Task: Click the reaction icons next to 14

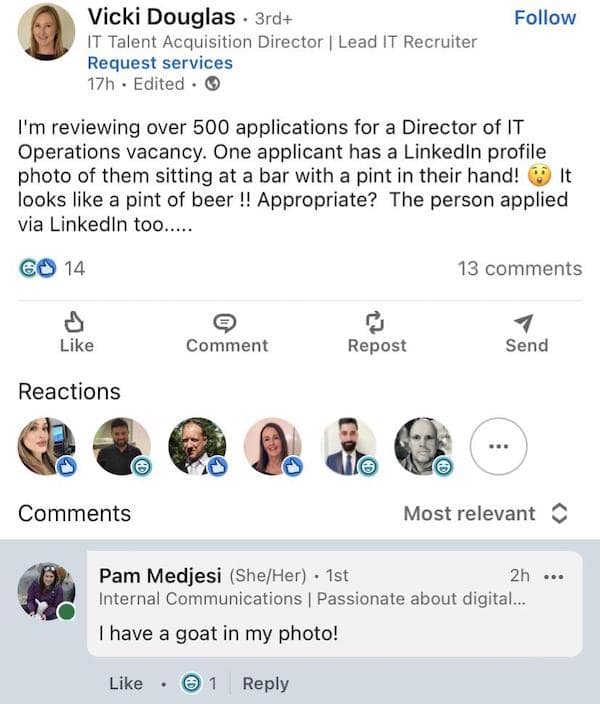Action: 38,268
